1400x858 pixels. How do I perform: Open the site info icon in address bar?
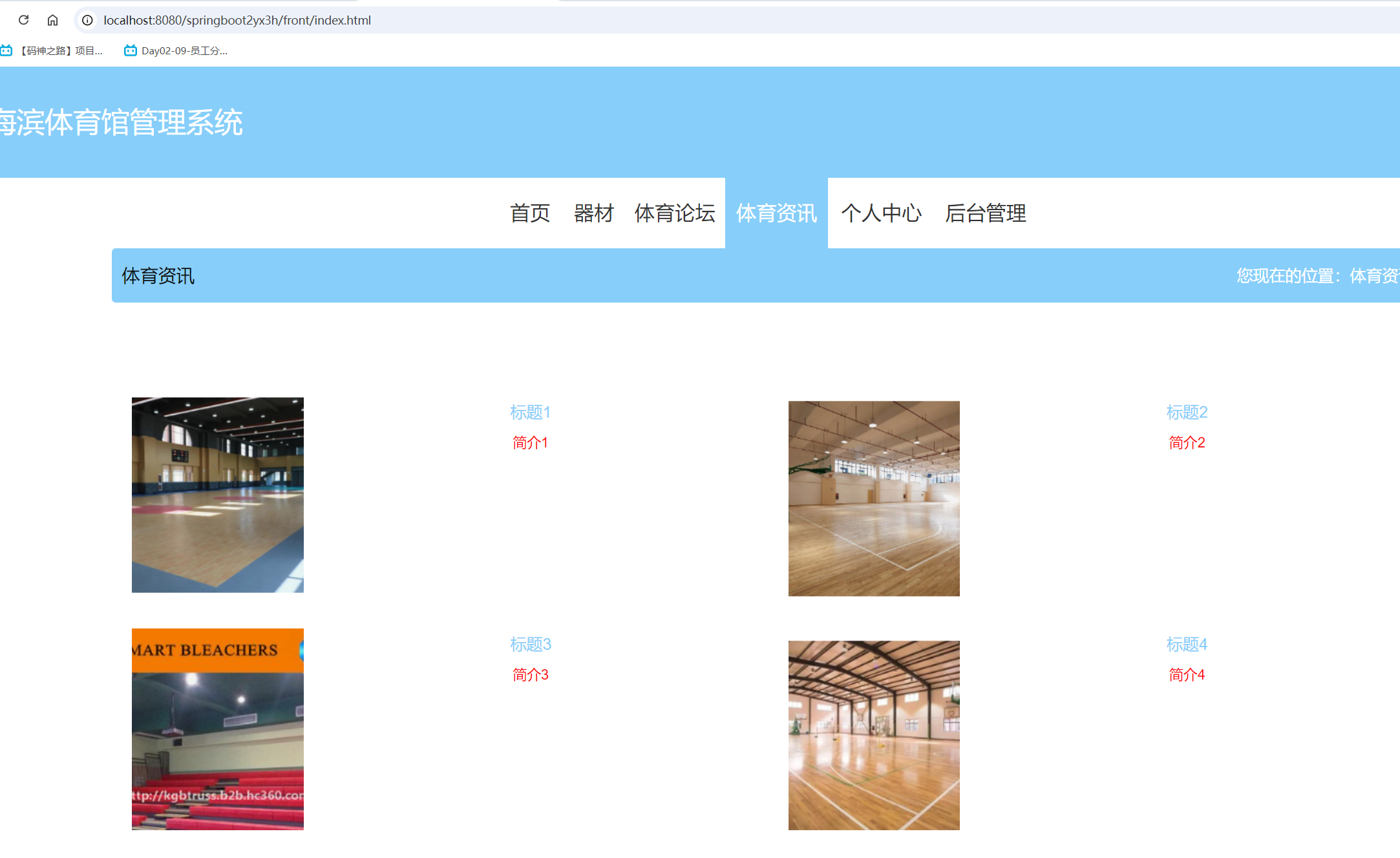point(86,20)
